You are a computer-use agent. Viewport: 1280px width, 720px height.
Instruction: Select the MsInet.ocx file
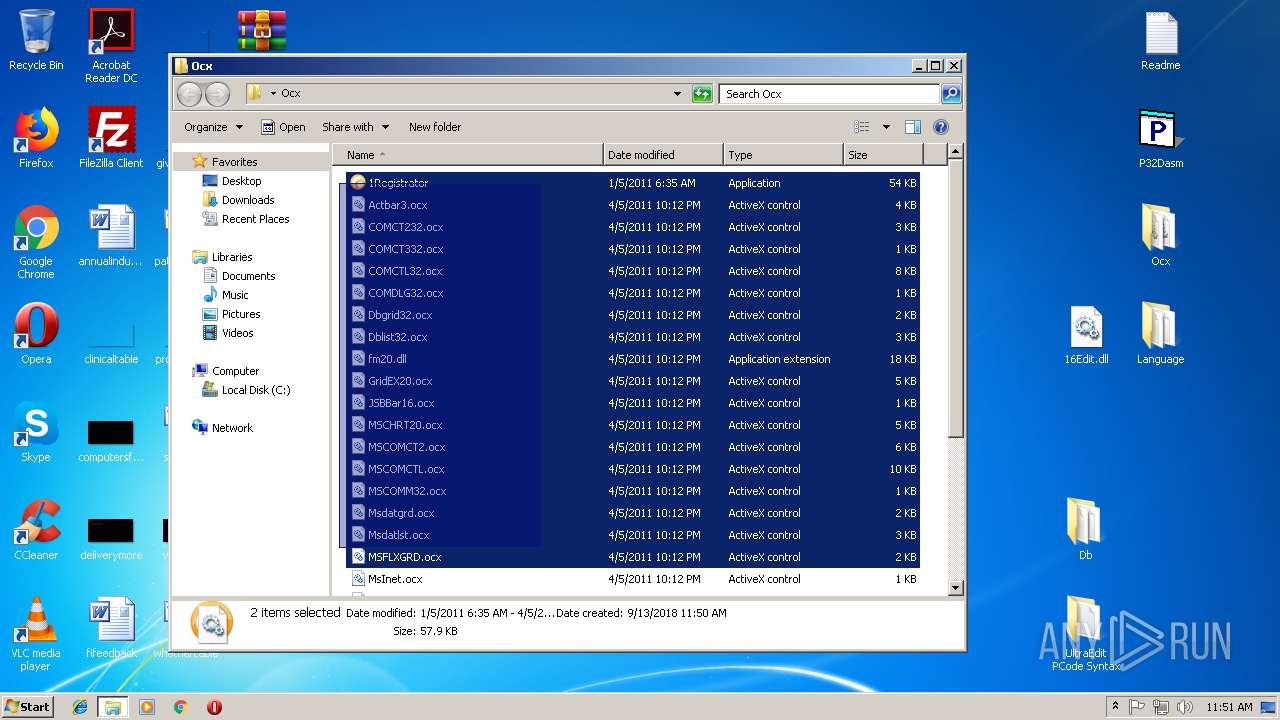[633, 579]
